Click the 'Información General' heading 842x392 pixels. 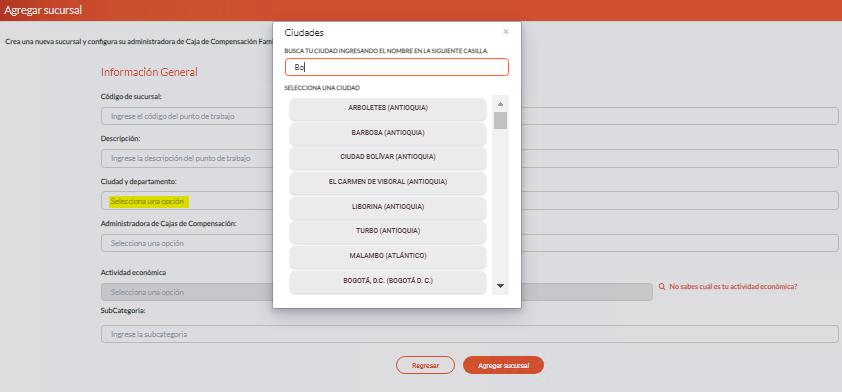click(x=149, y=72)
